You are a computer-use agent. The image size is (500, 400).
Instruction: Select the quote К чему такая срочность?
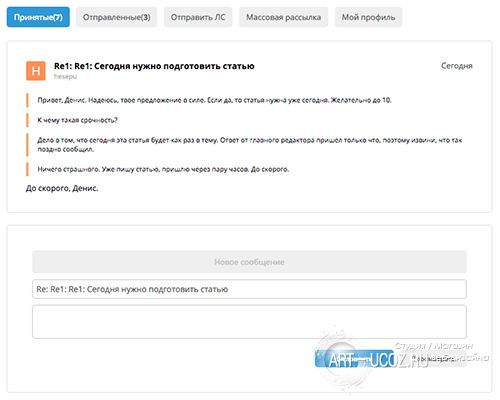[77, 120]
